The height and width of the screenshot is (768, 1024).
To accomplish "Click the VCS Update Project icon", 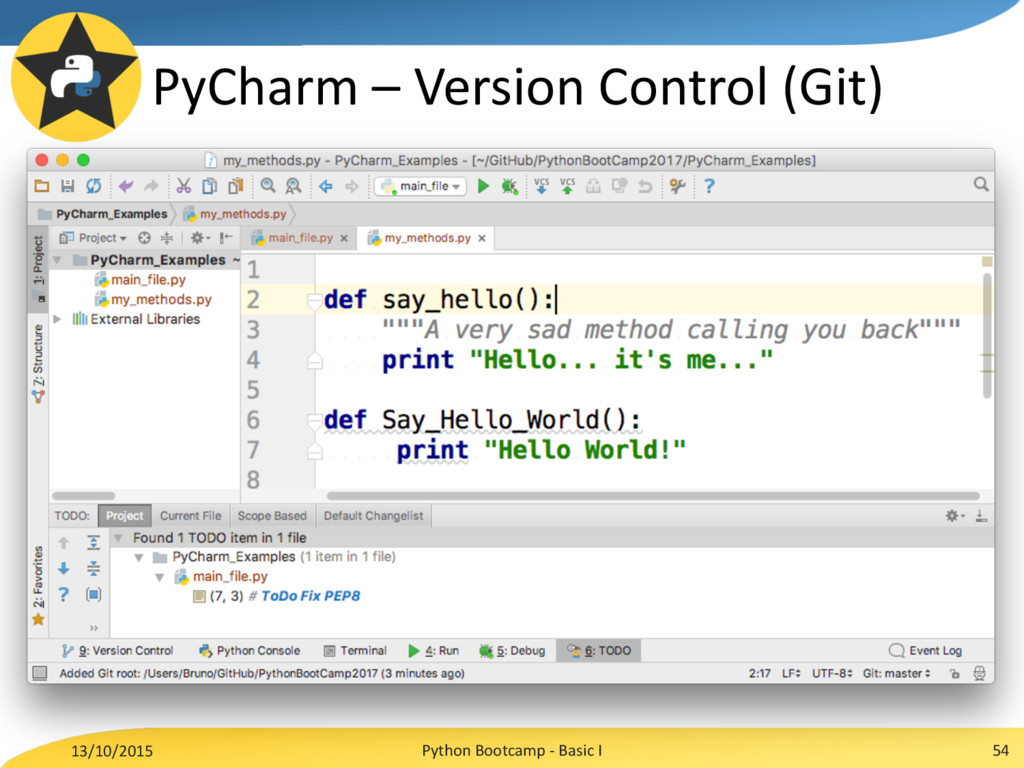I will tap(541, 186).
